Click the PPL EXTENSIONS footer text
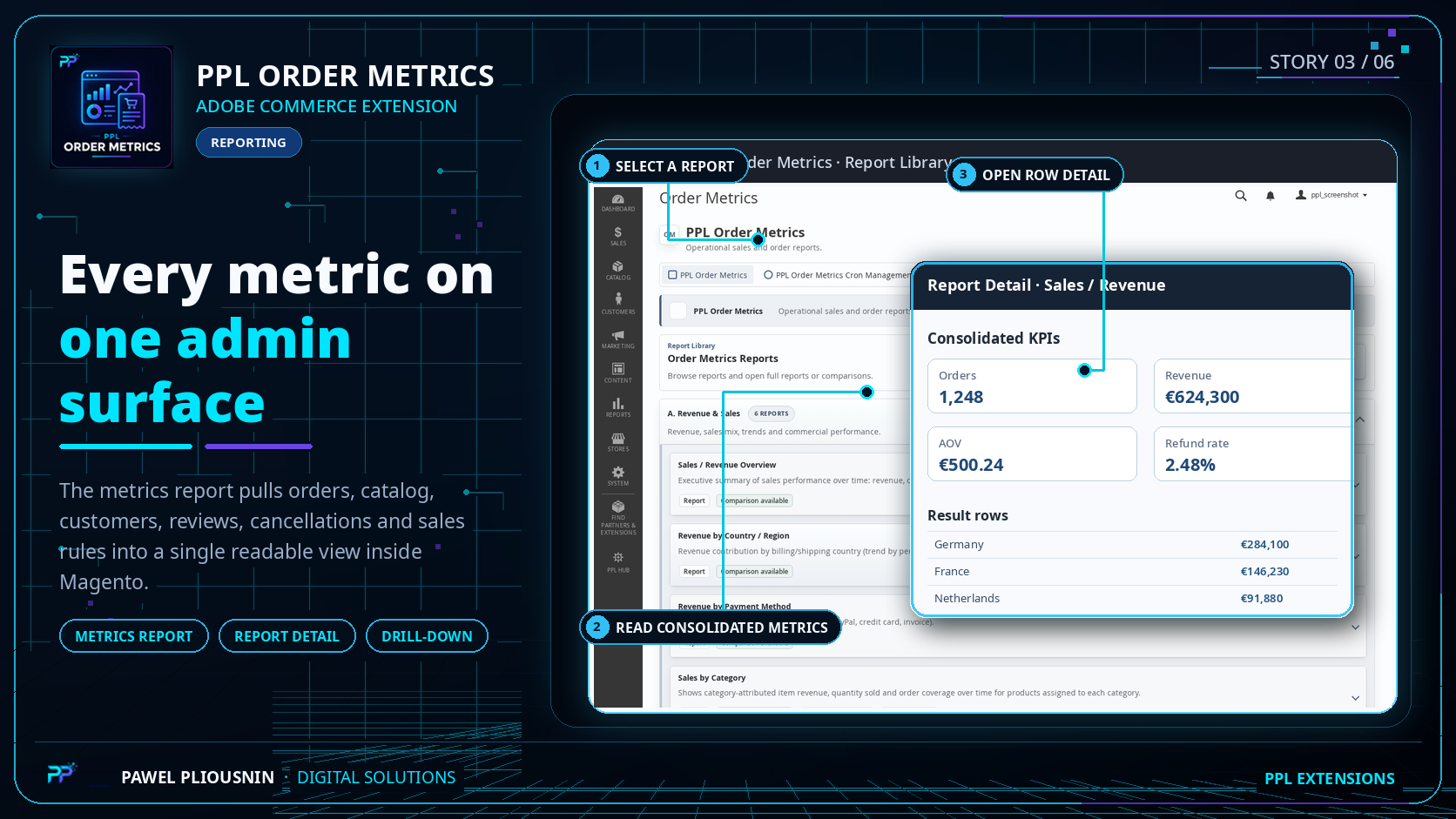 [x=1329, y=779]
